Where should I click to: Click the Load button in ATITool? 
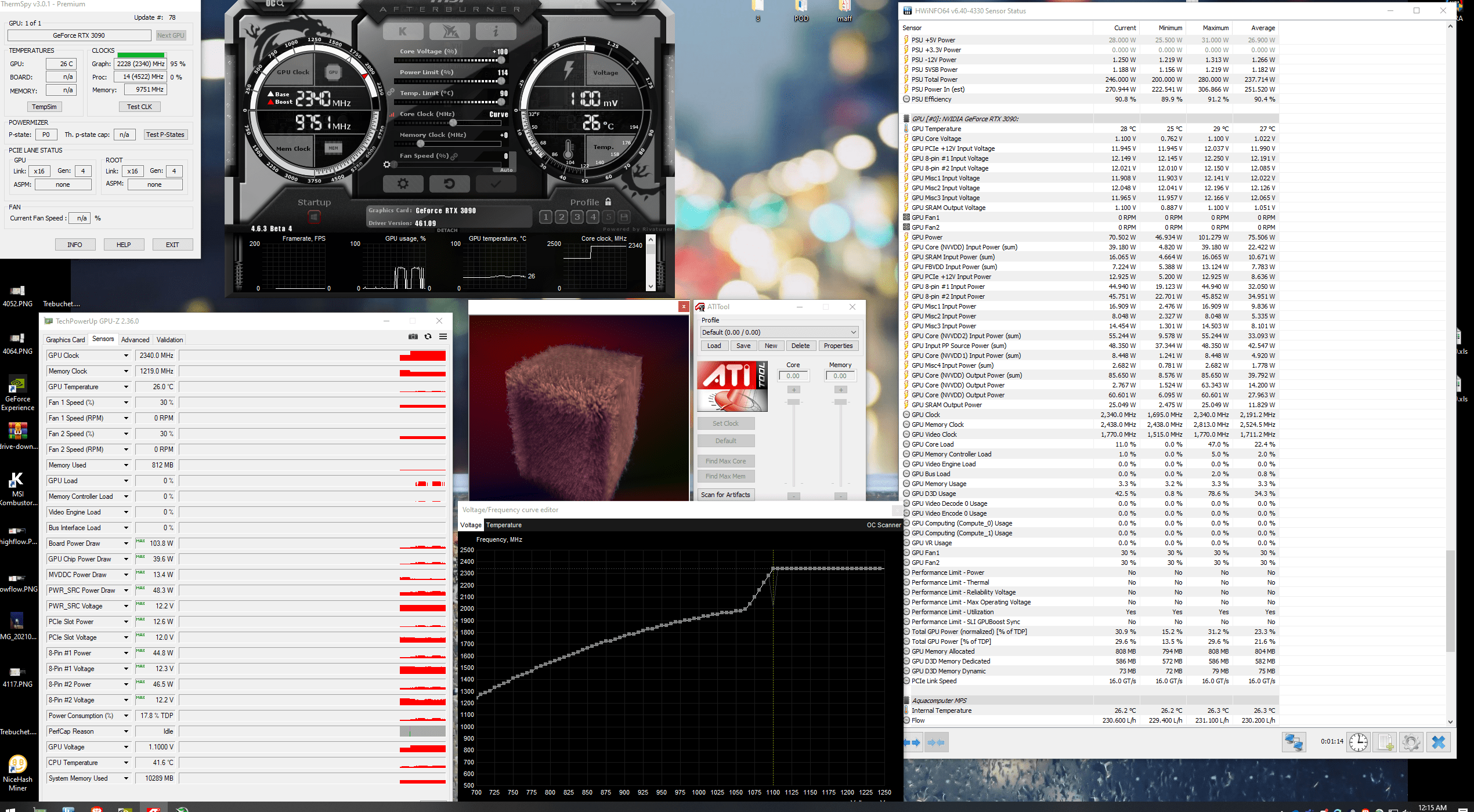(x=714, y=346)
